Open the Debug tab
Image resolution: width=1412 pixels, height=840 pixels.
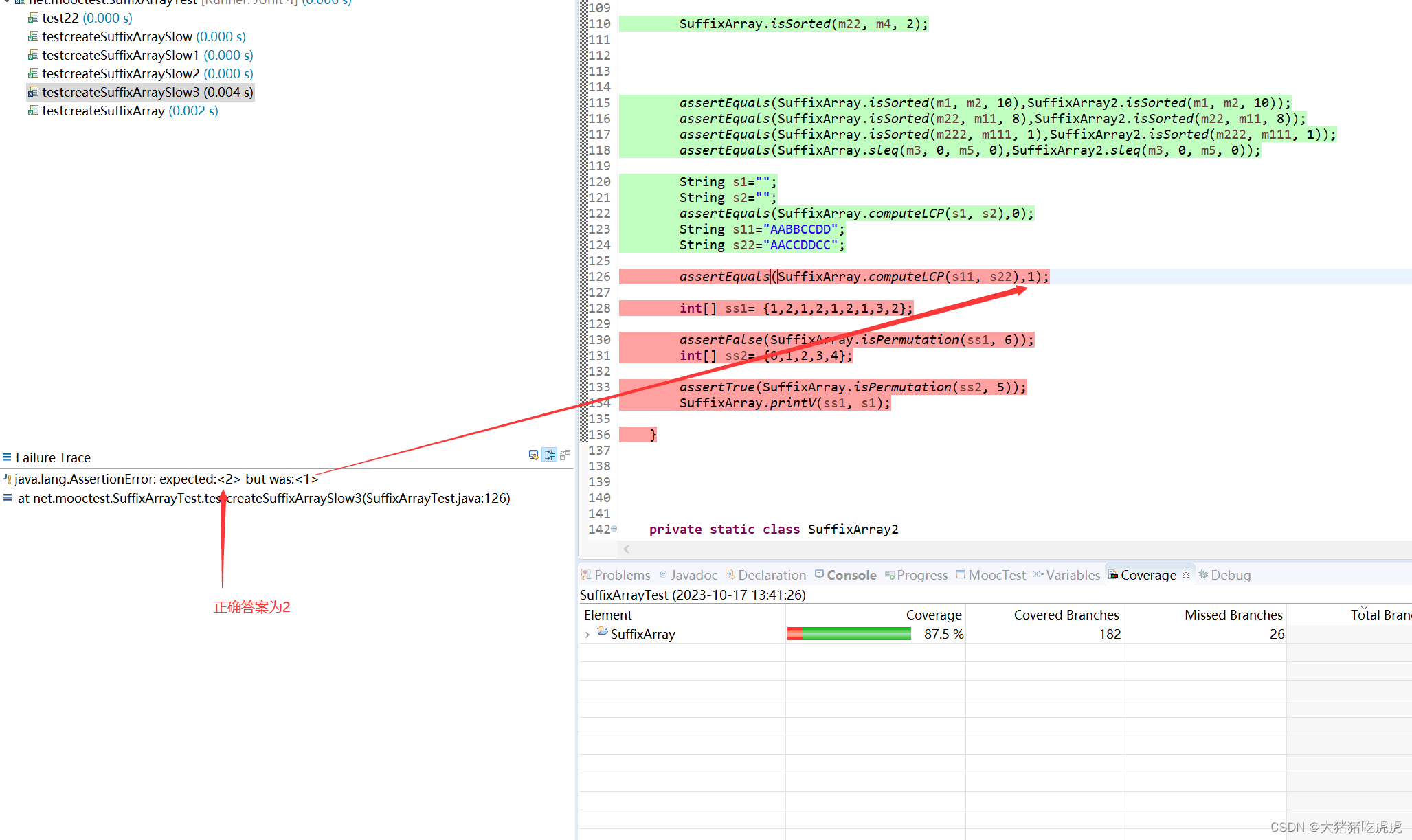click(x=1231, y=575)
